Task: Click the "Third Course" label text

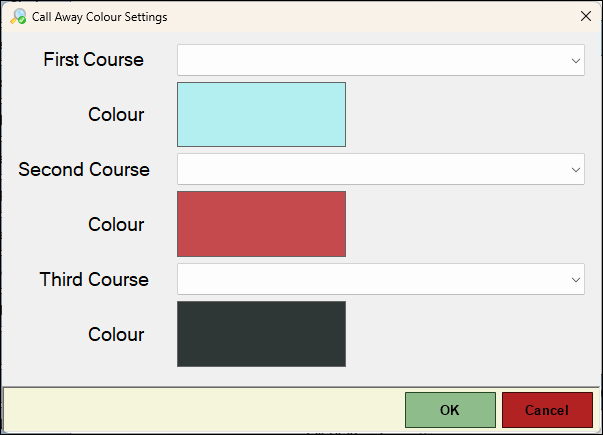Action: tap(94, 279)
